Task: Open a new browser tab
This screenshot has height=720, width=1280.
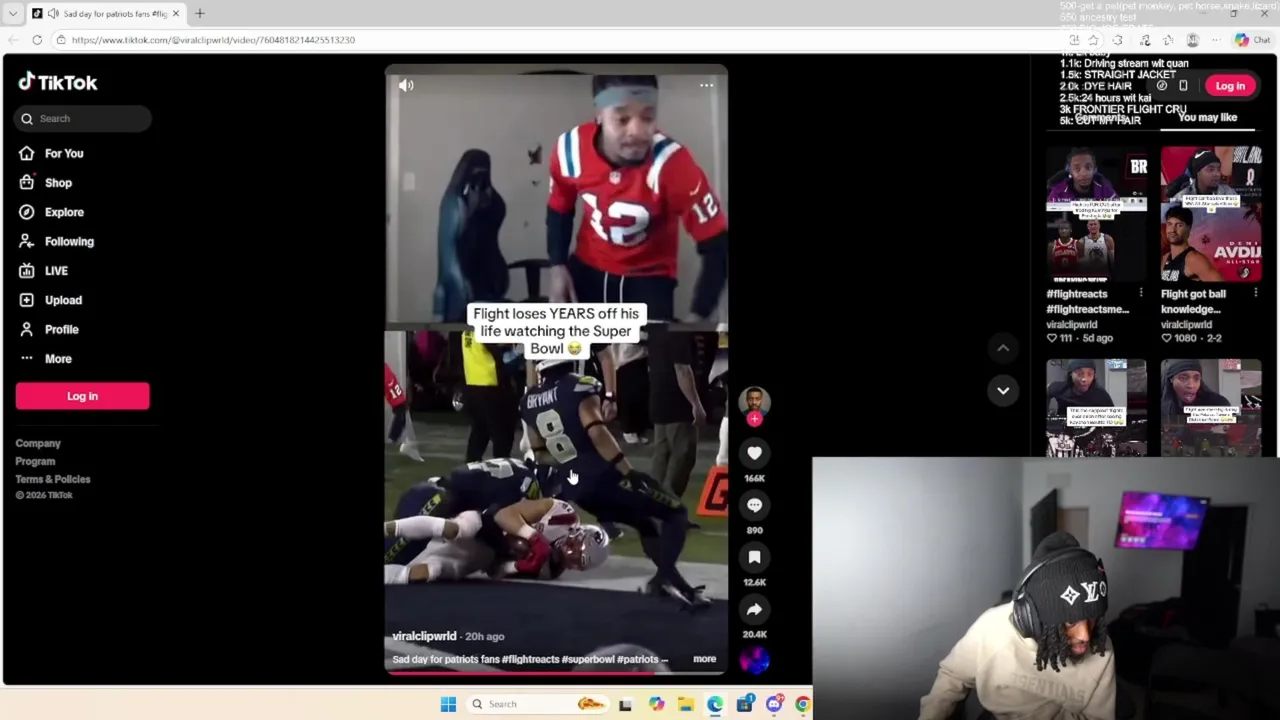Action: (199, 14)
